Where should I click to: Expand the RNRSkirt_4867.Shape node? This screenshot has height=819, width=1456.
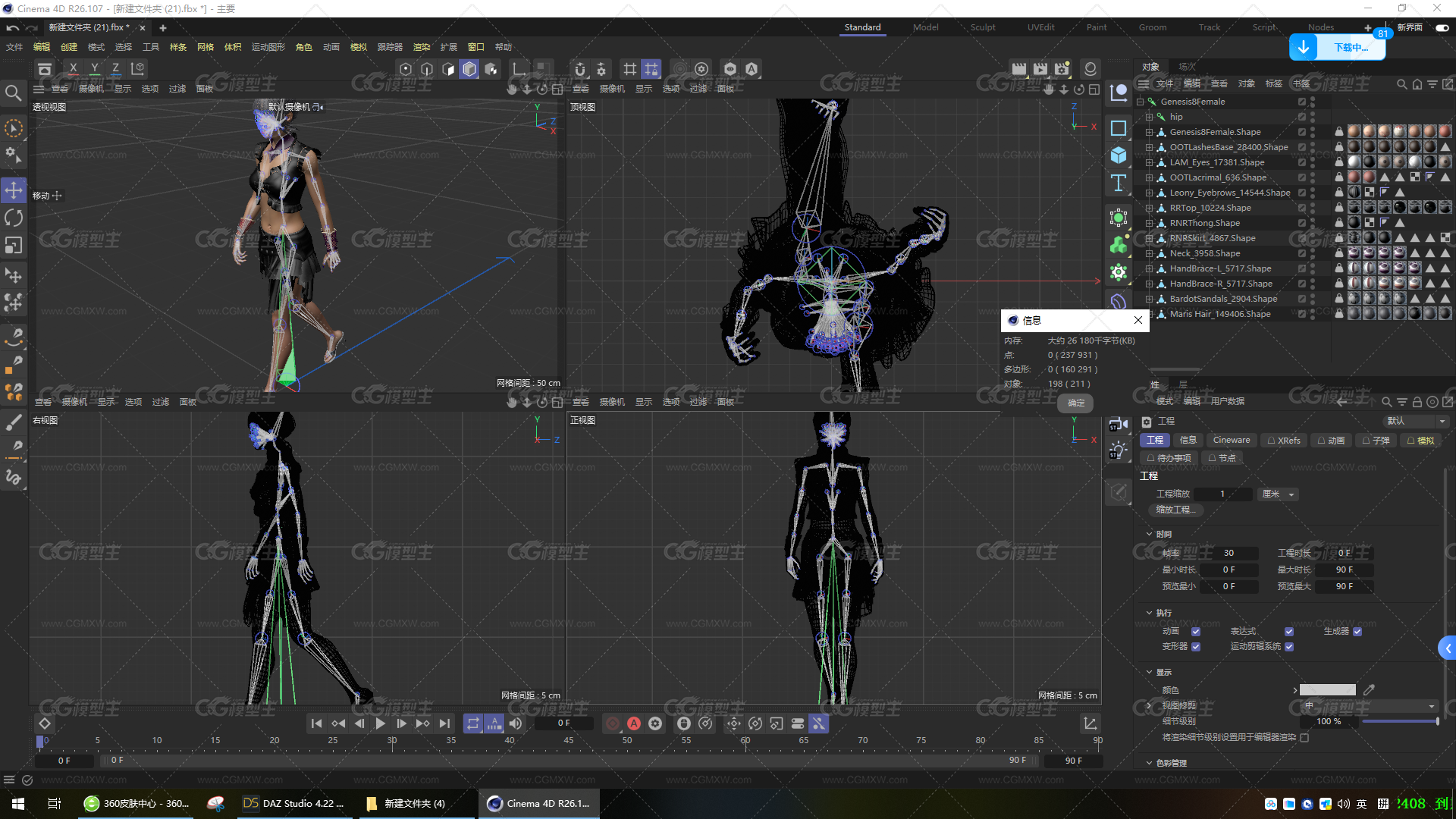pos(1149,238)
